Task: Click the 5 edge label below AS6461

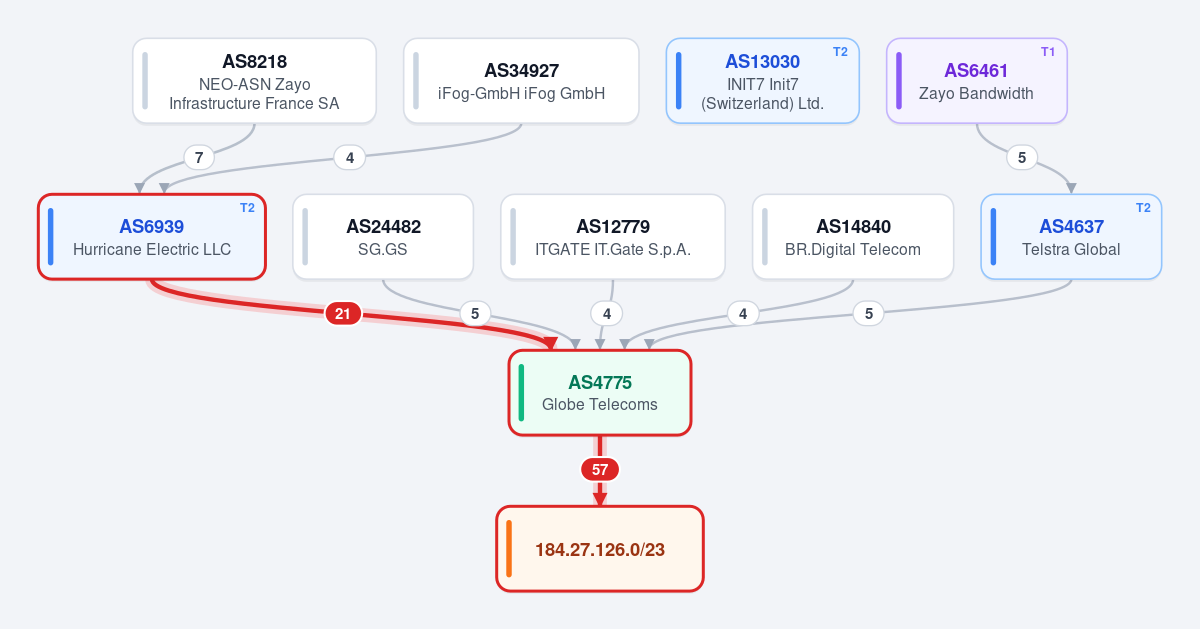Action: 1021,157
